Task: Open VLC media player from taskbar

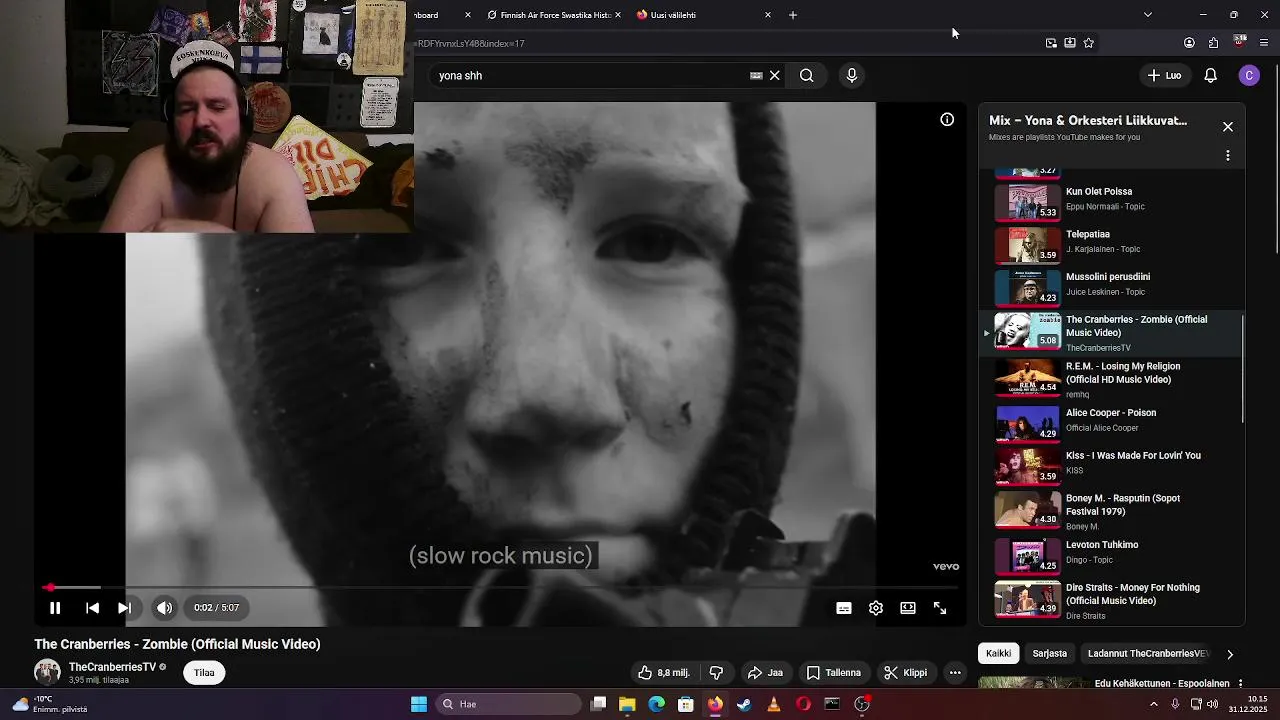Action: pos(773,704)
